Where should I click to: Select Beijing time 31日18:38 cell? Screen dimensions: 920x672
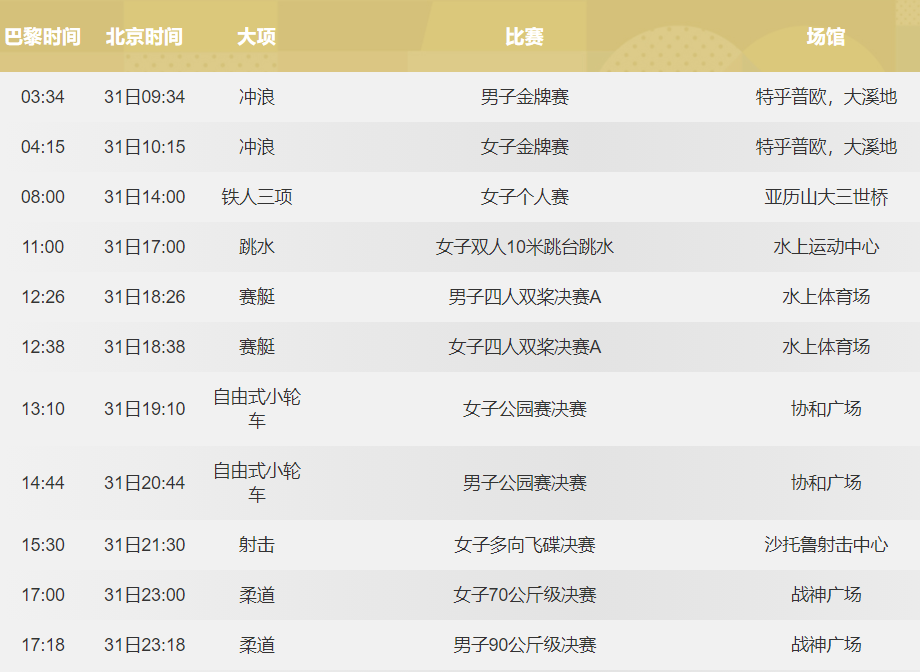click(144, 347)
